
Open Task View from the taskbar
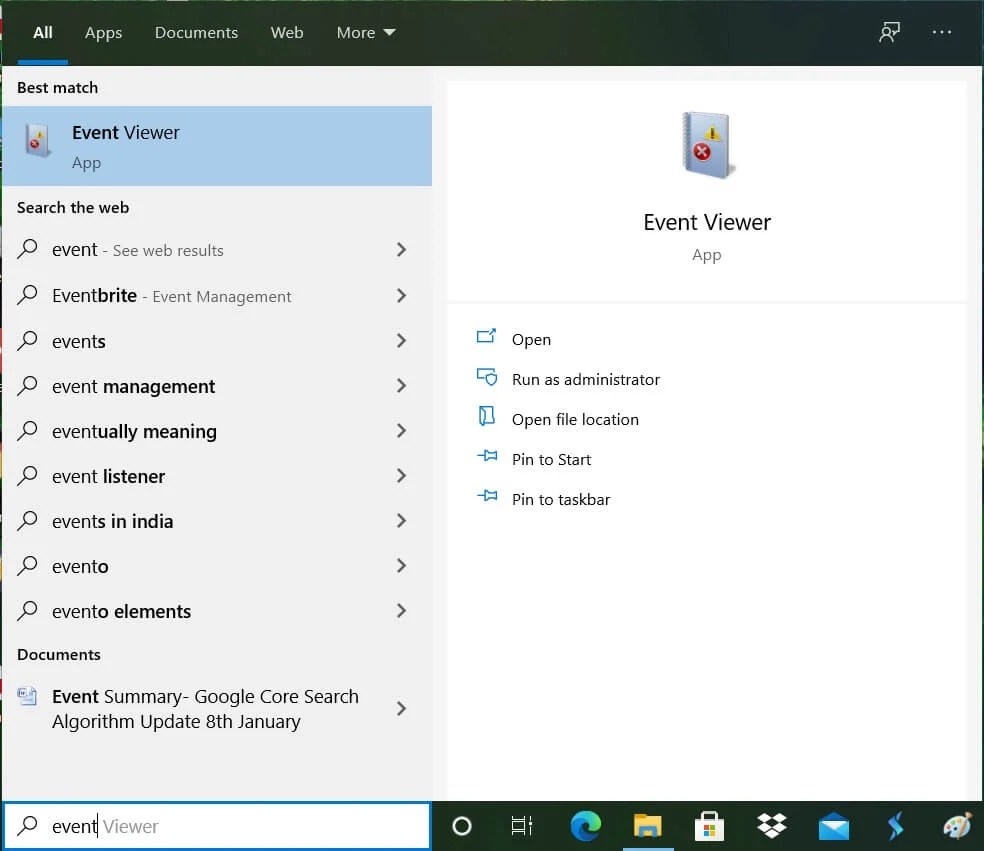522,826
